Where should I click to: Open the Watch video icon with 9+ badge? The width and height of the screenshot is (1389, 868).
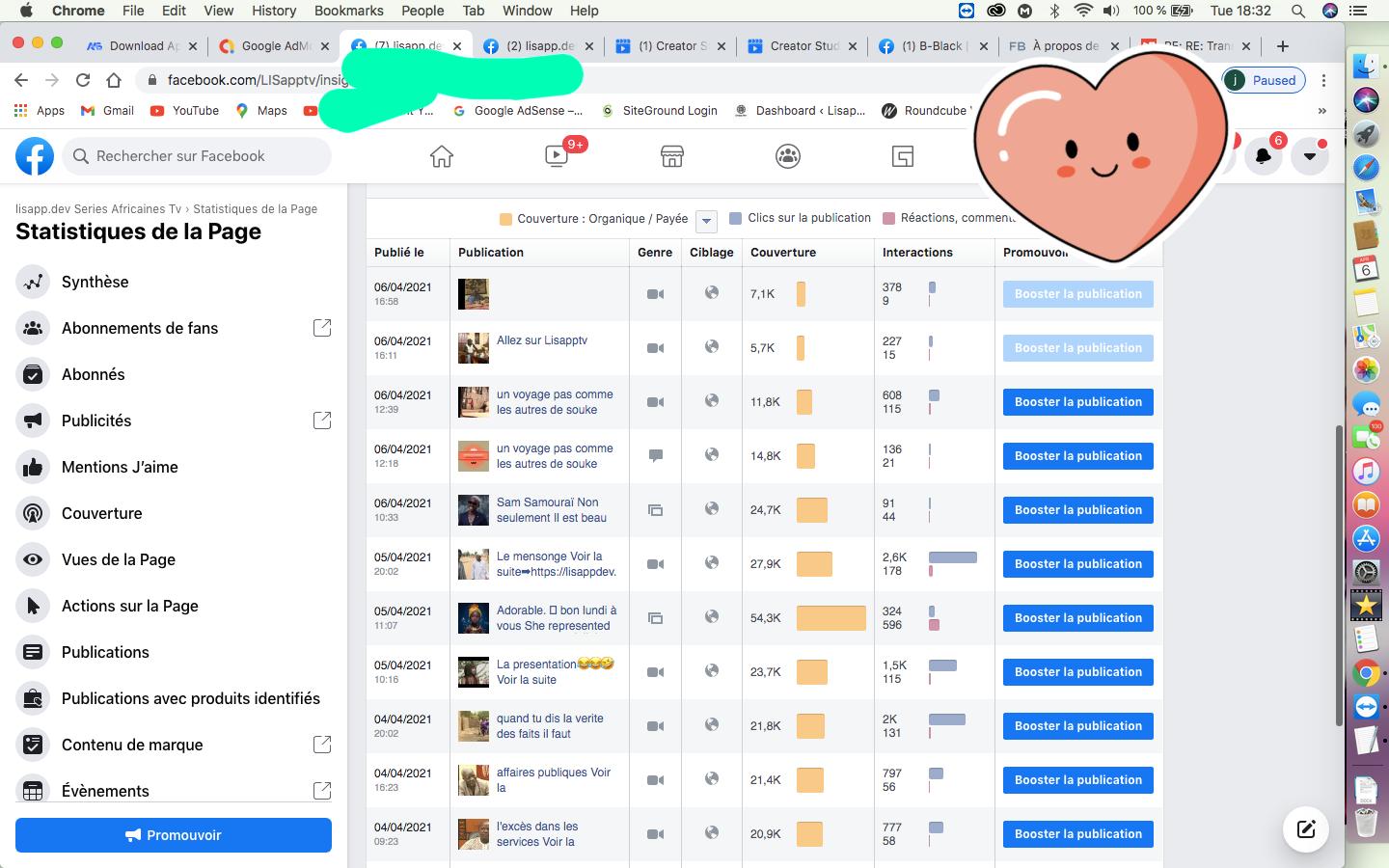tap(557, 156)
